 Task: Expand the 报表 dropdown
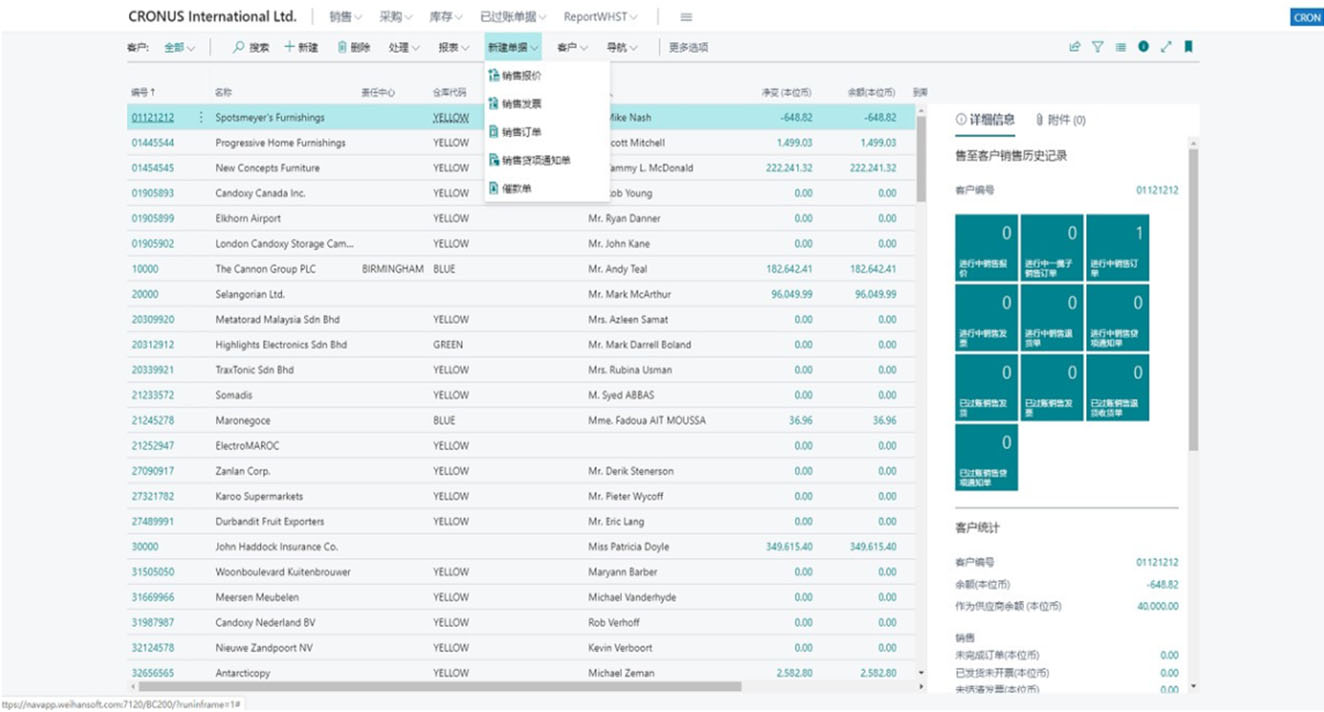[x=454, y=47]
